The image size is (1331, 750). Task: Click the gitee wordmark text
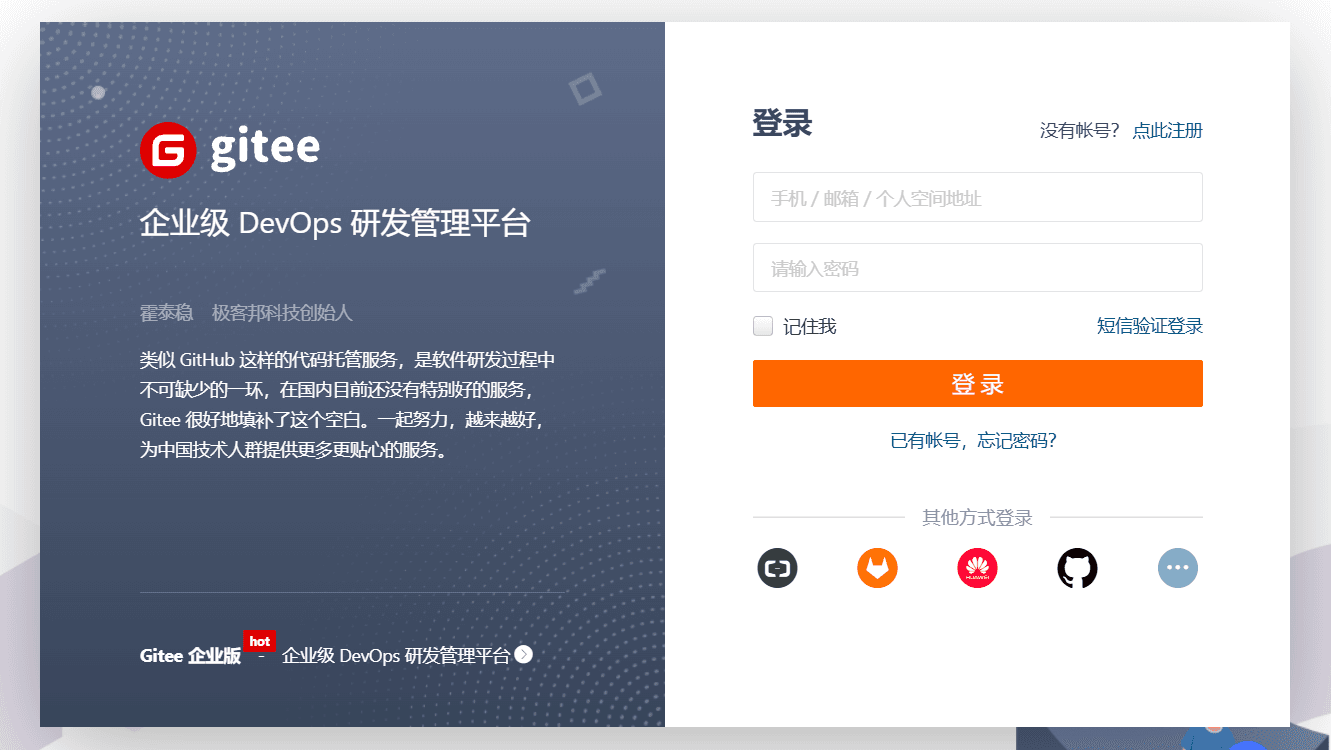265,150
